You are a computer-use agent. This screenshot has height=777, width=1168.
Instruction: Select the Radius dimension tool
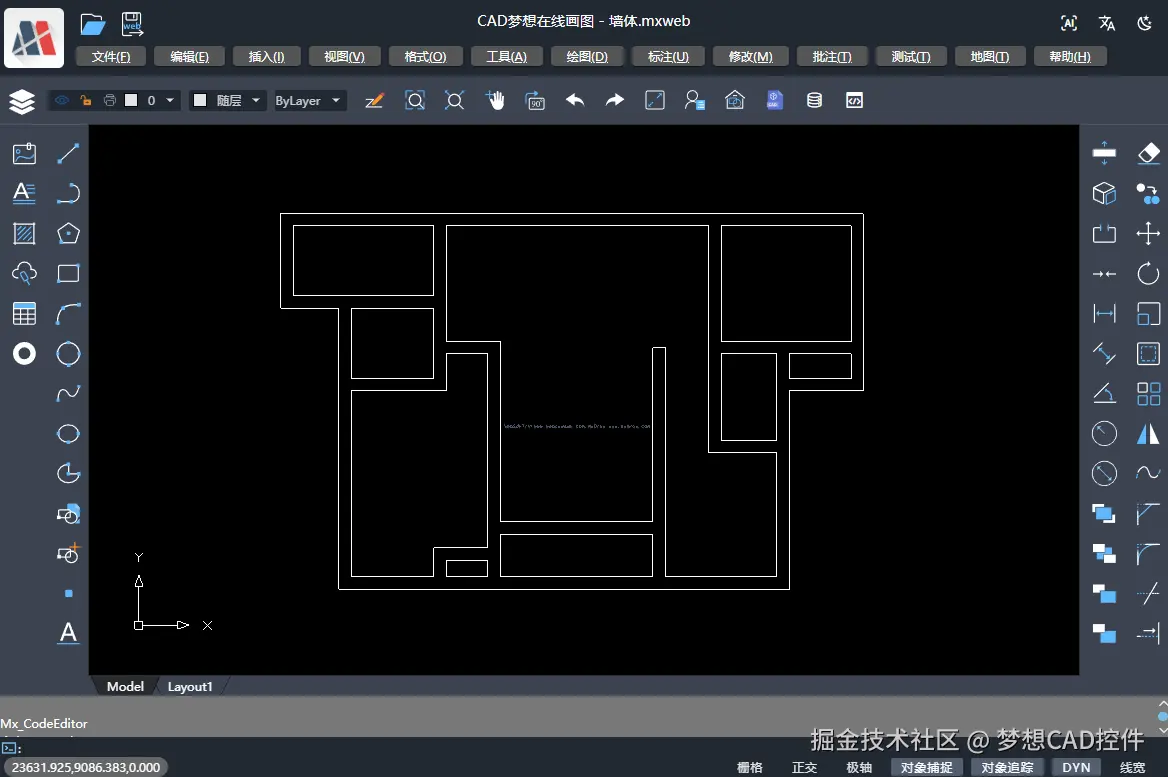(x=1104, y=434)
